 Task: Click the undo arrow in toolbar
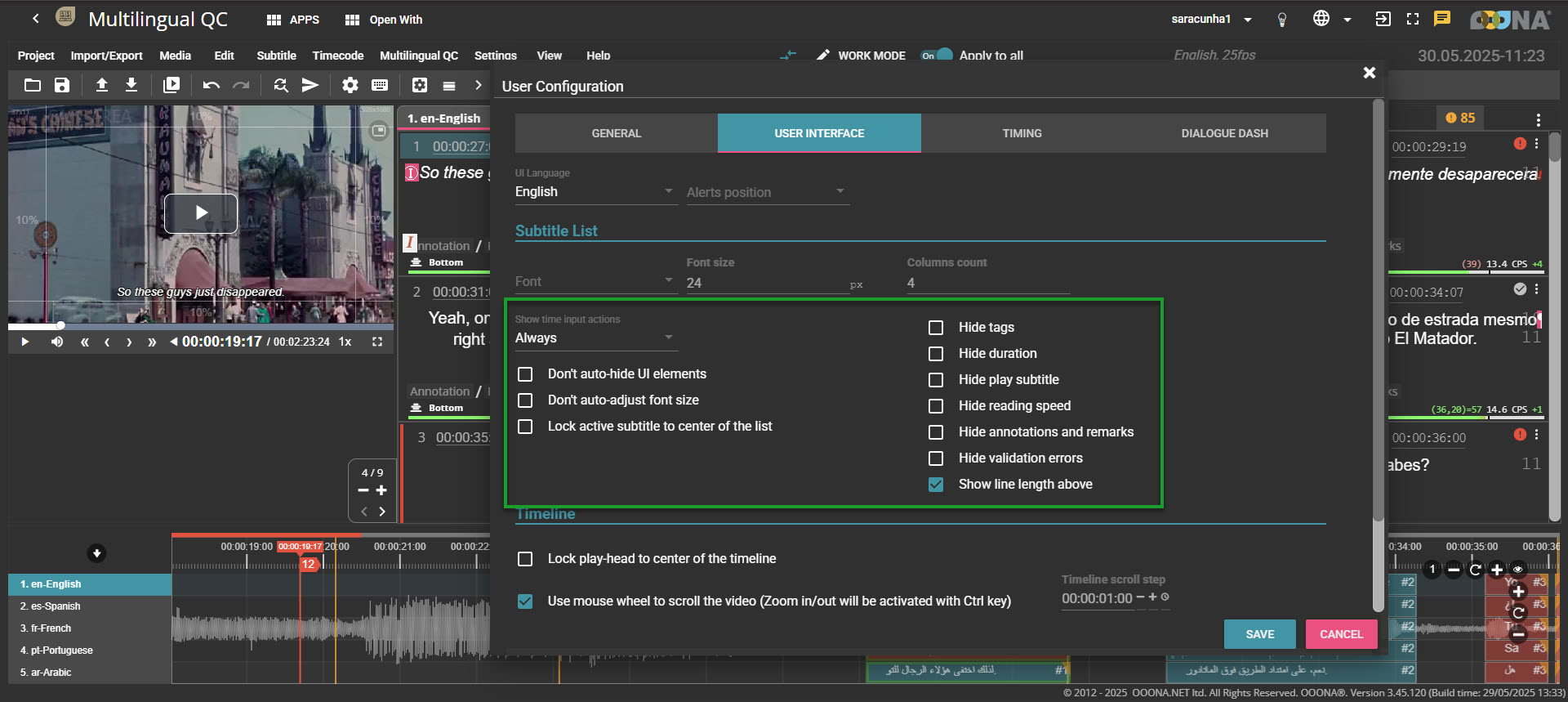tap(211, 85)
